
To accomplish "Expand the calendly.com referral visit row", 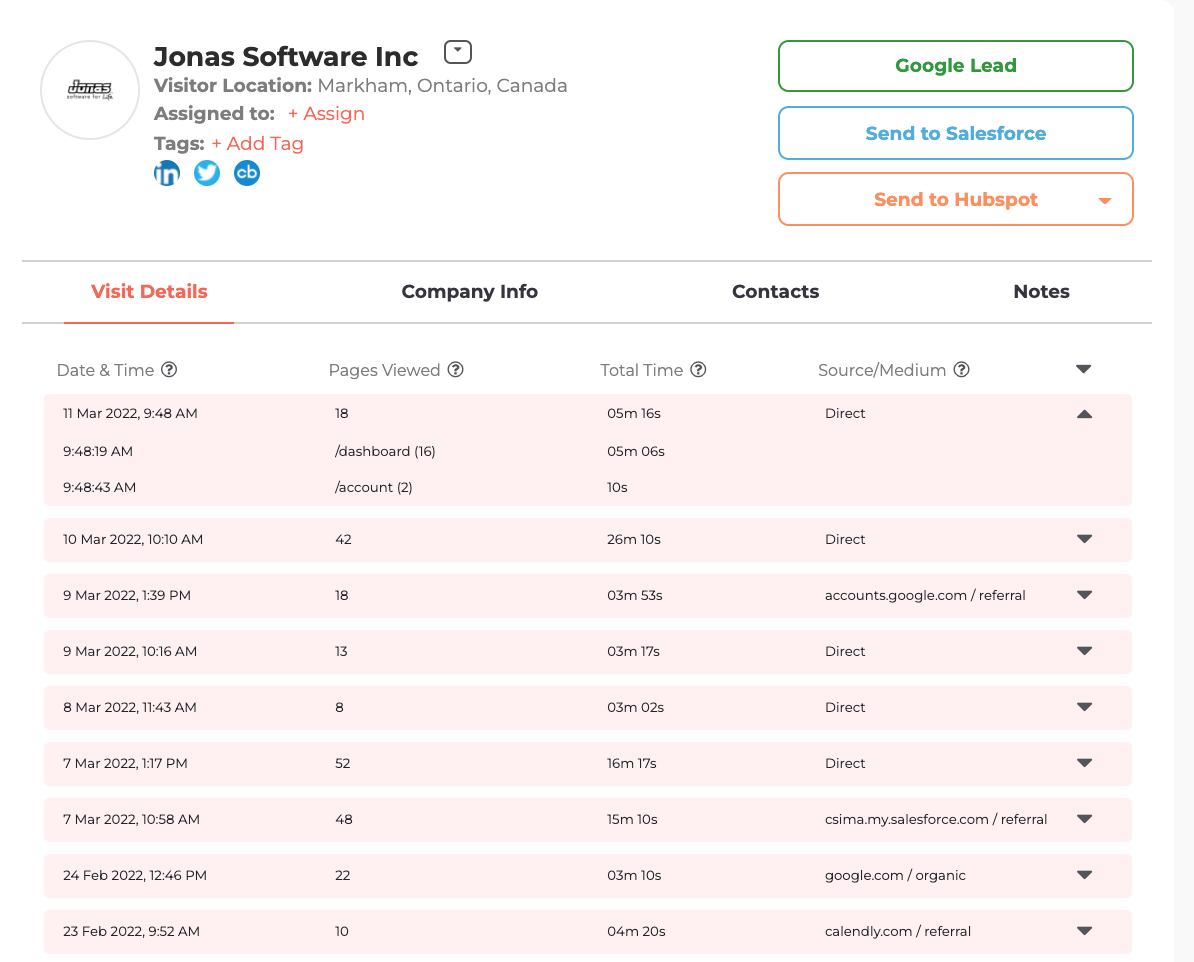I will point(1084,931).
